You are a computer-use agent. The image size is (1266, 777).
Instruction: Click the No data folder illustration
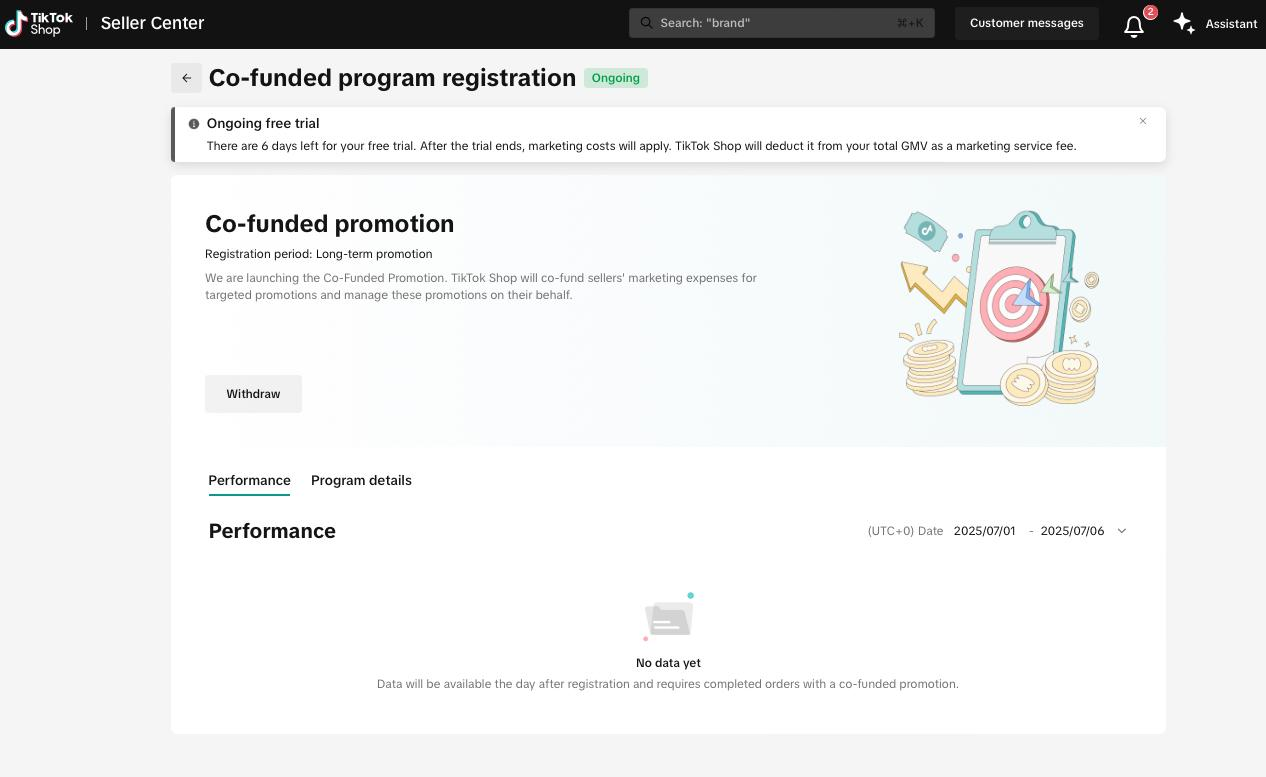coord(668,618)
